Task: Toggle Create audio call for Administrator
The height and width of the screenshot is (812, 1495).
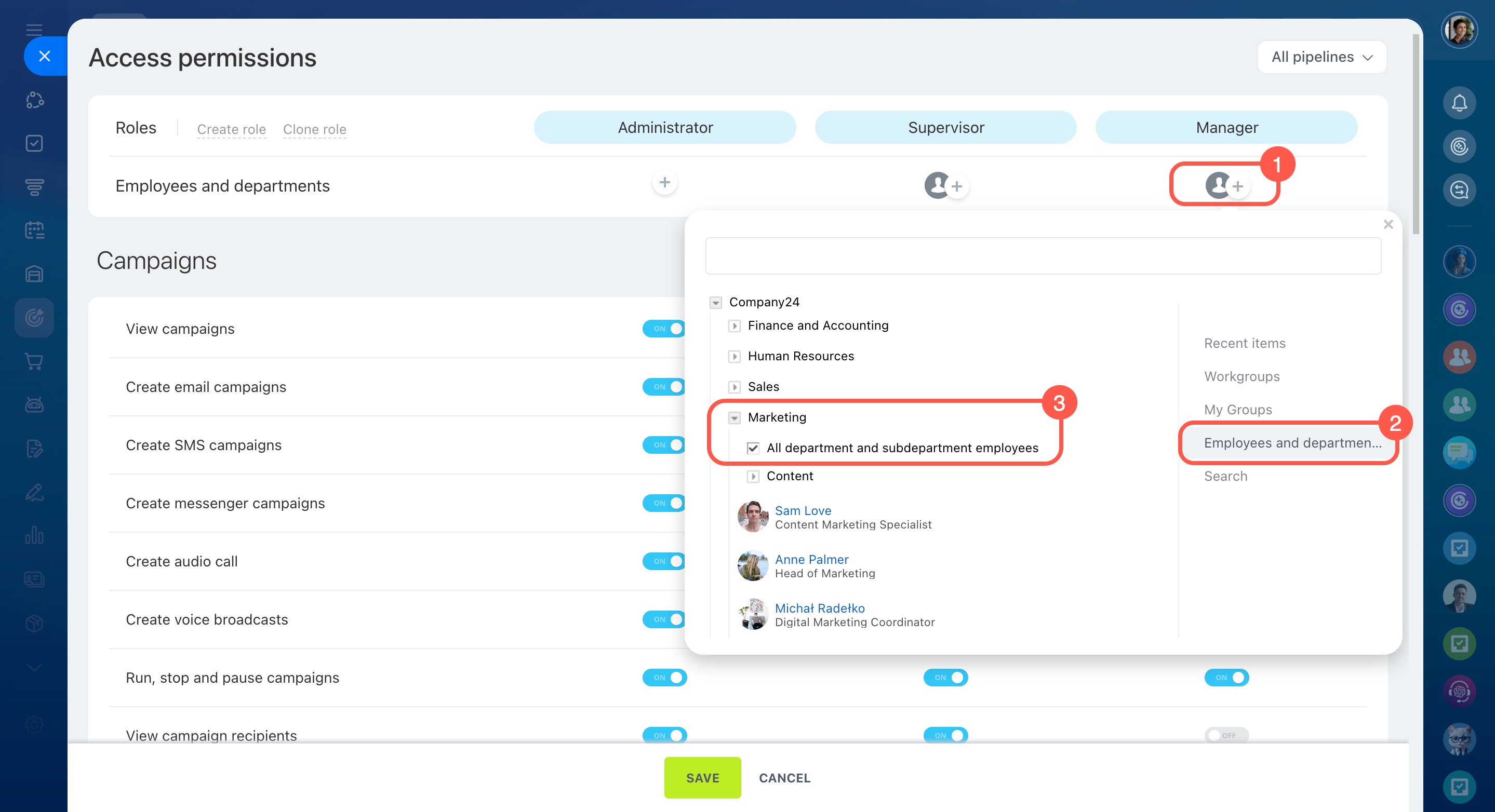Action: (x=664, y=561)
